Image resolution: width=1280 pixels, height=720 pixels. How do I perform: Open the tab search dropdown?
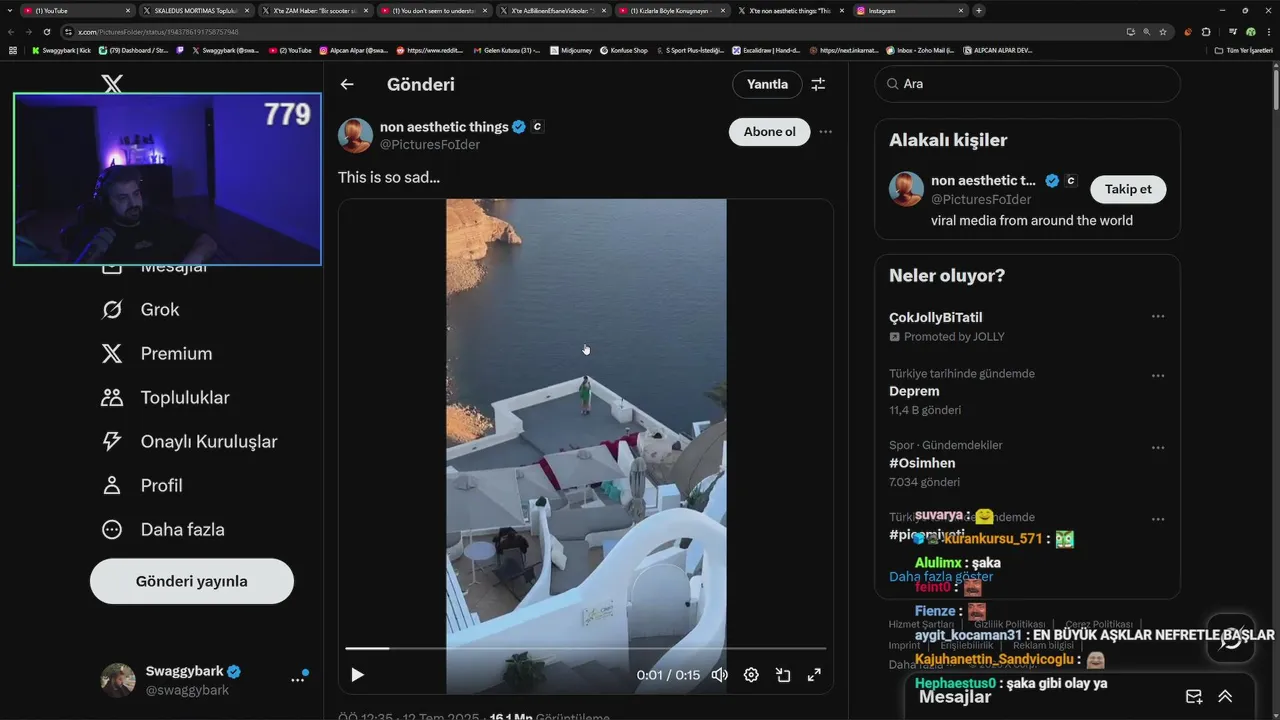(10, 10)
